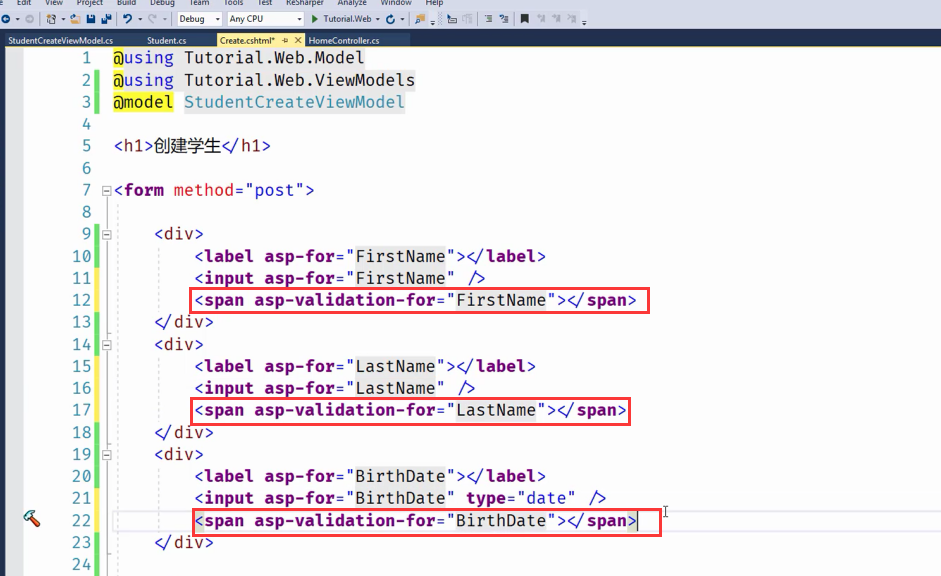Click the New Project toolbar icon
The height and width of the screenshot is (576, 941).
(51, 19)
